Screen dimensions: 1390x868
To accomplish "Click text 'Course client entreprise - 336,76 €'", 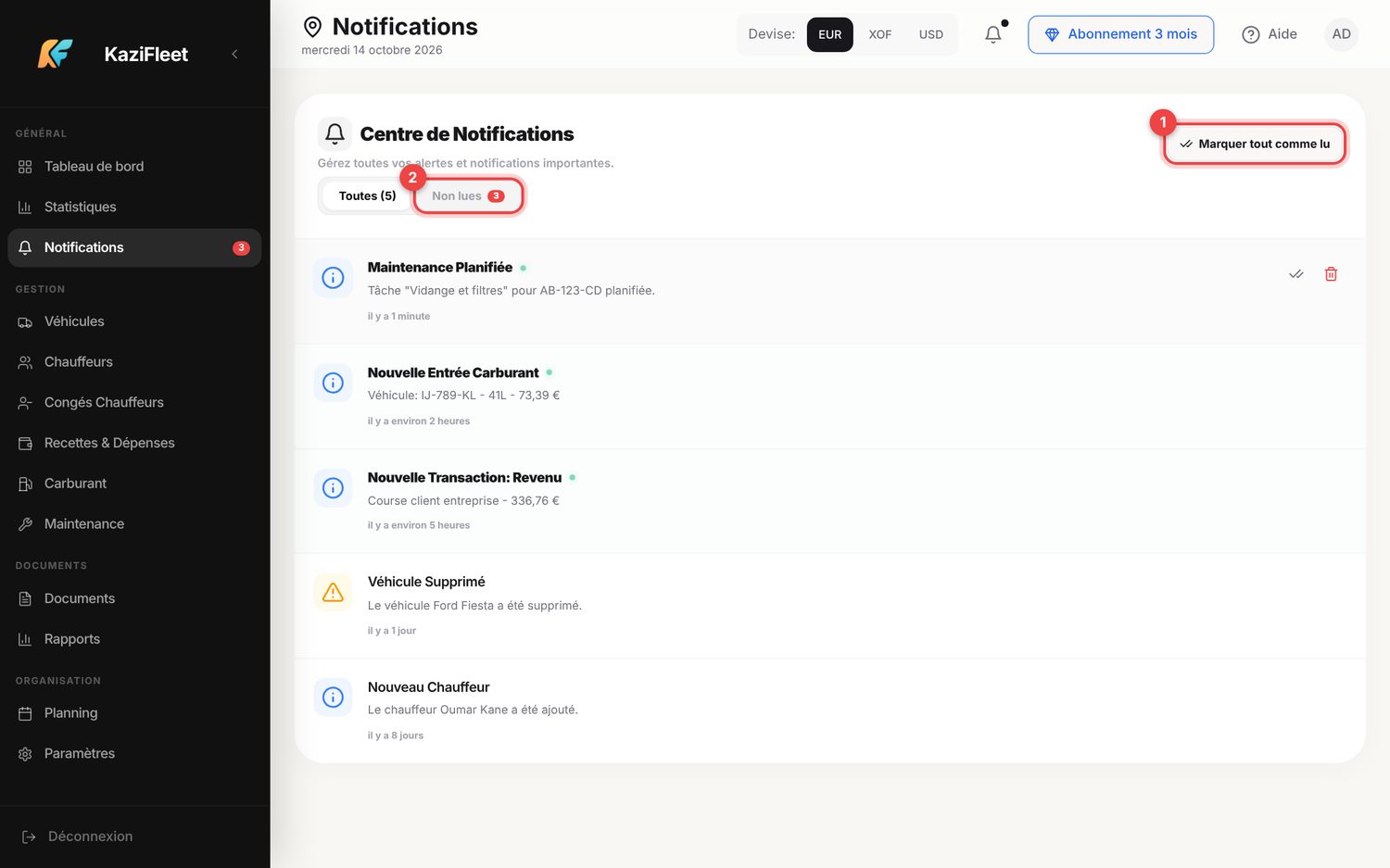I will (463, 501).
